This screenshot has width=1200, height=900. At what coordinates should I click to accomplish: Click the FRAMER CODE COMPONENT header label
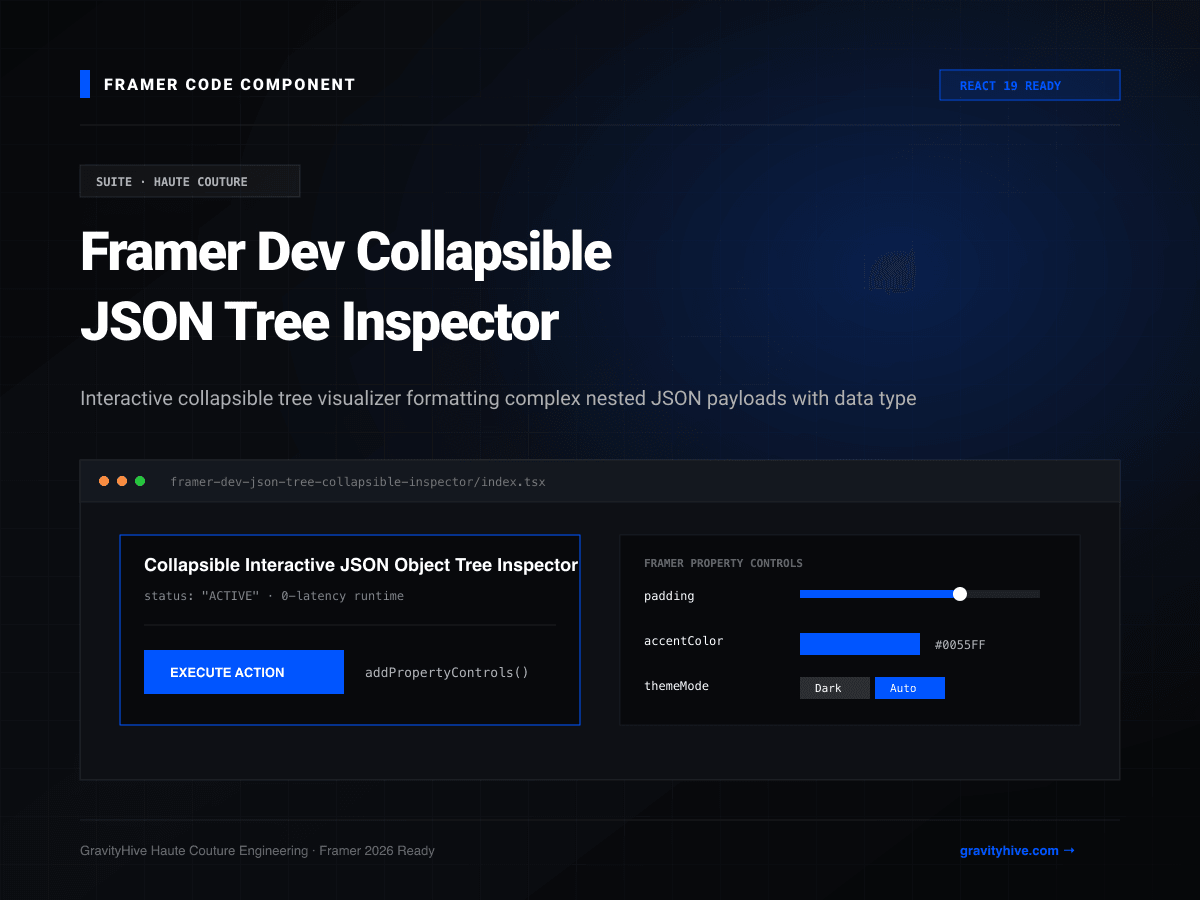coord(230,85)
